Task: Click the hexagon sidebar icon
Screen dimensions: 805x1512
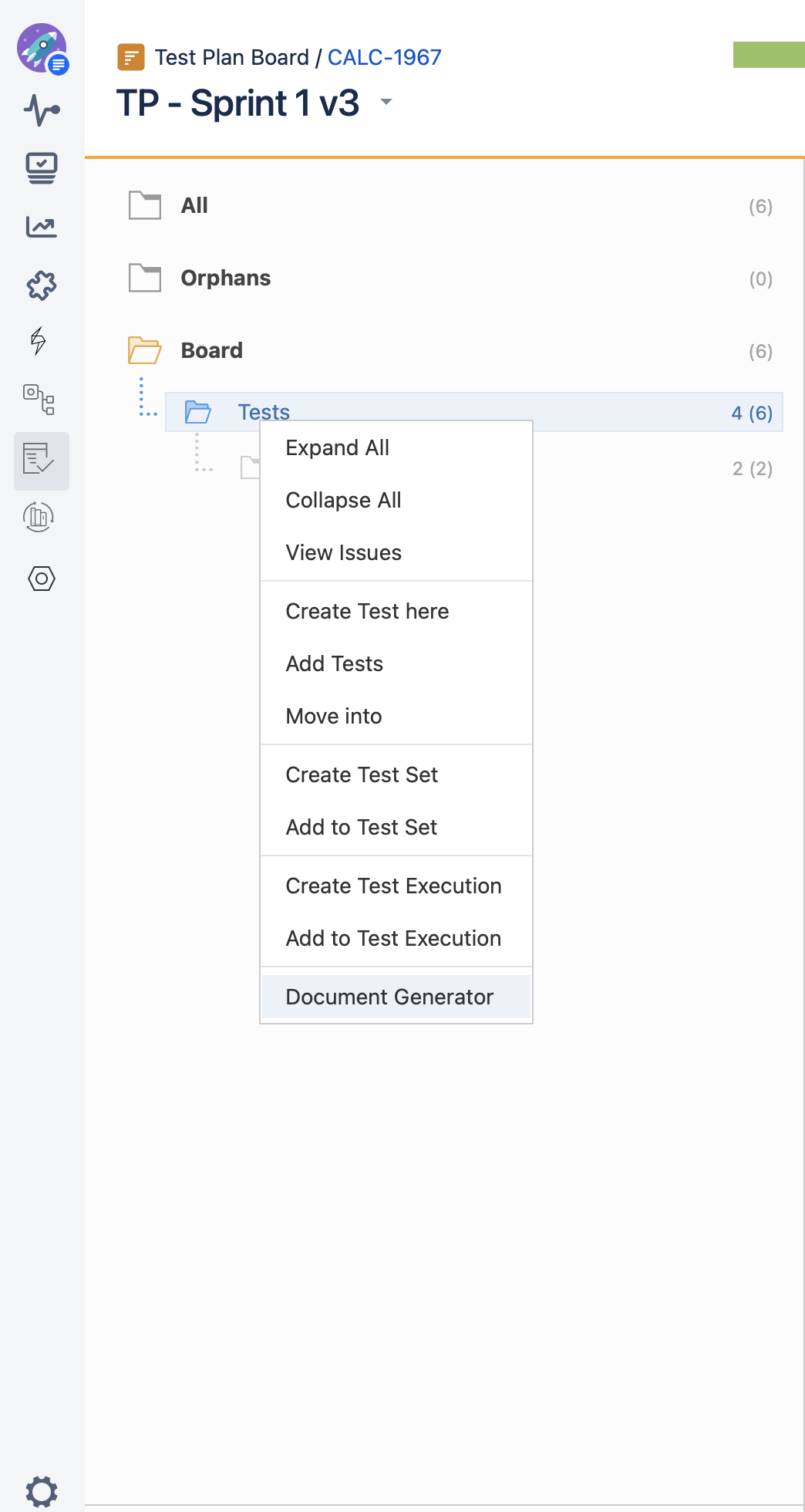Action: tap(42, 579)
